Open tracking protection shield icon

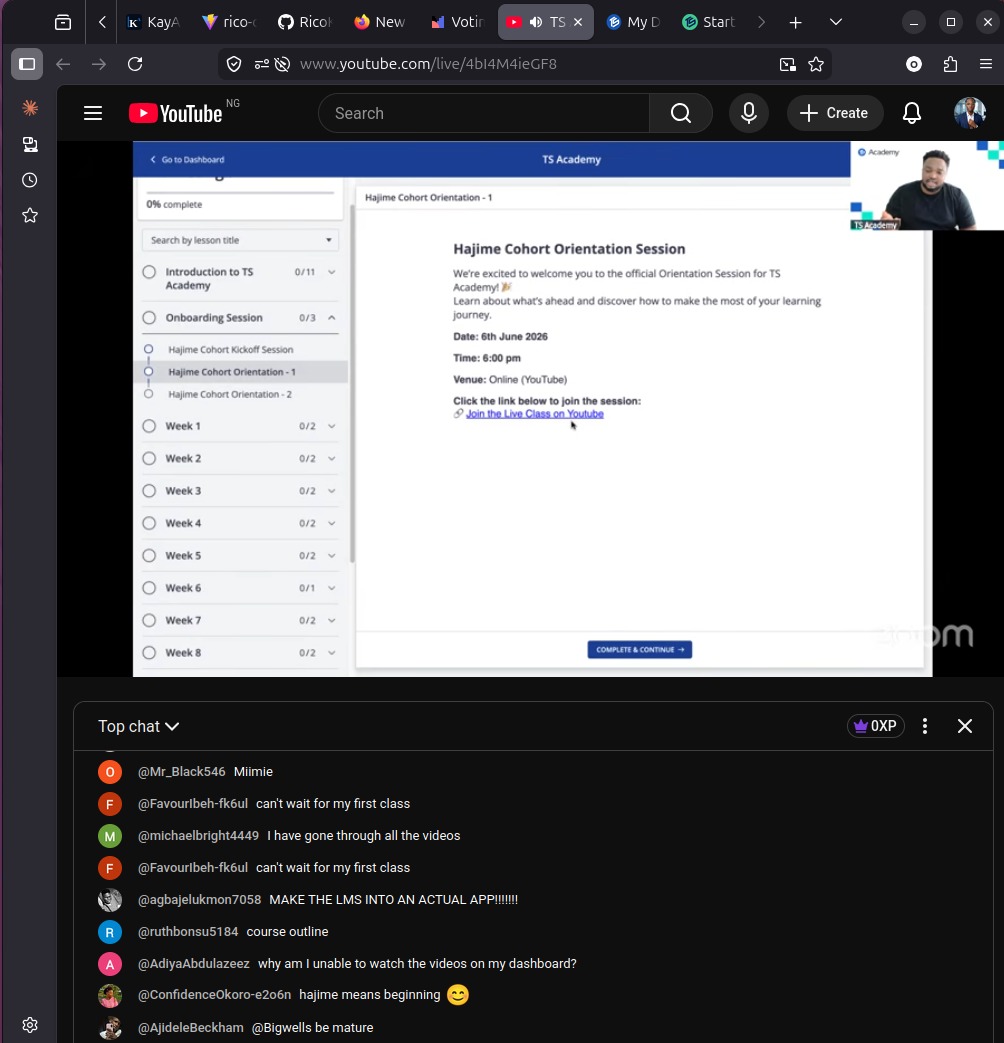tap(234, 64)
